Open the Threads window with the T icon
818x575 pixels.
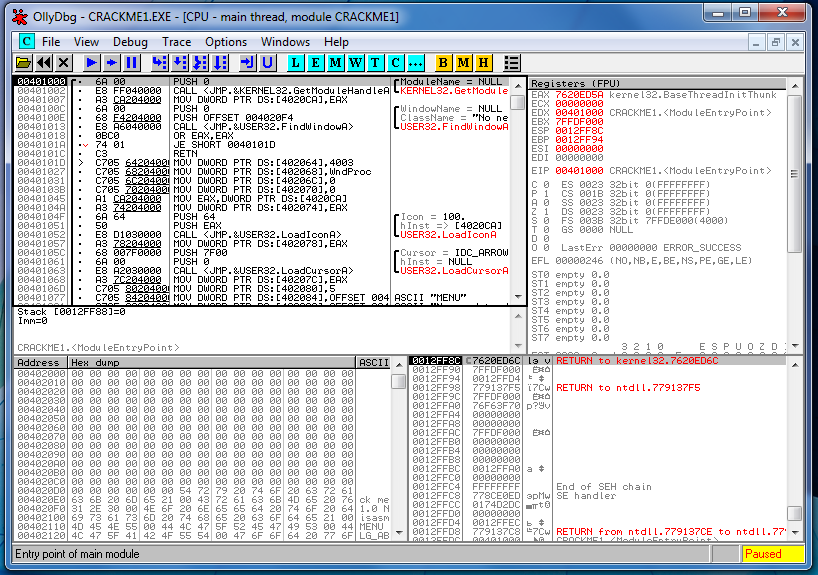point(375,63)
